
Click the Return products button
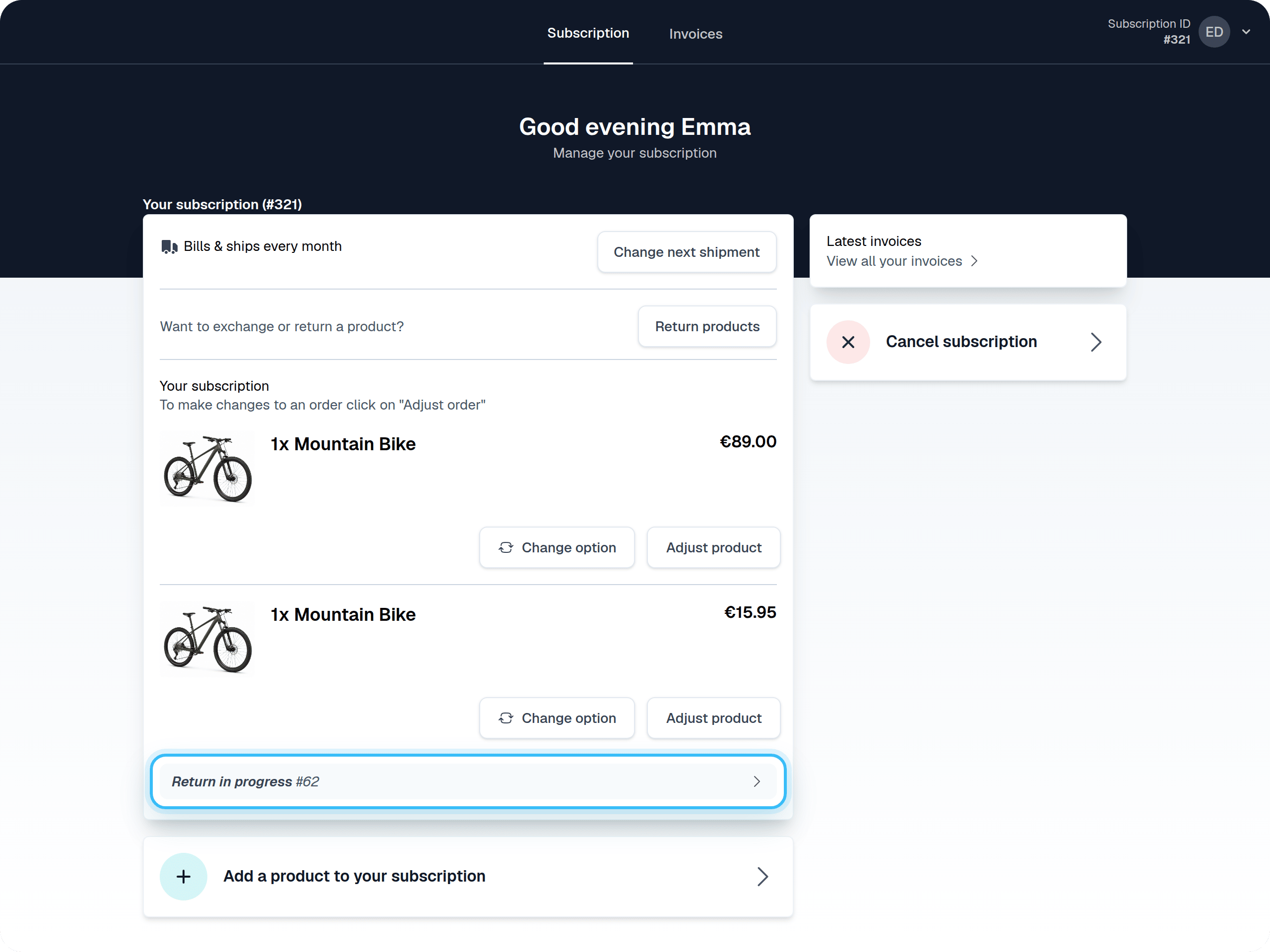707,327
